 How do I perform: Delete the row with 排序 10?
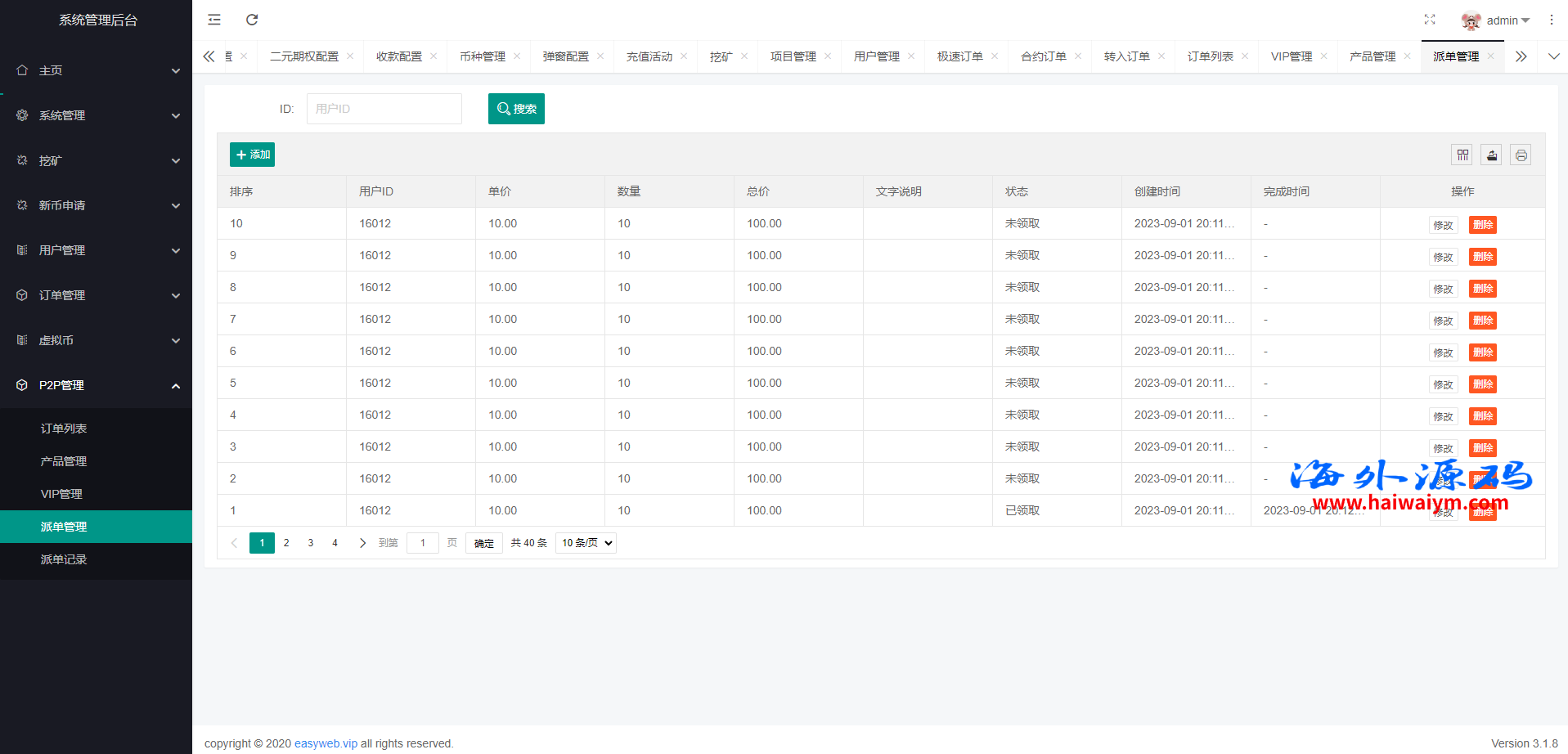point(1482,225)
